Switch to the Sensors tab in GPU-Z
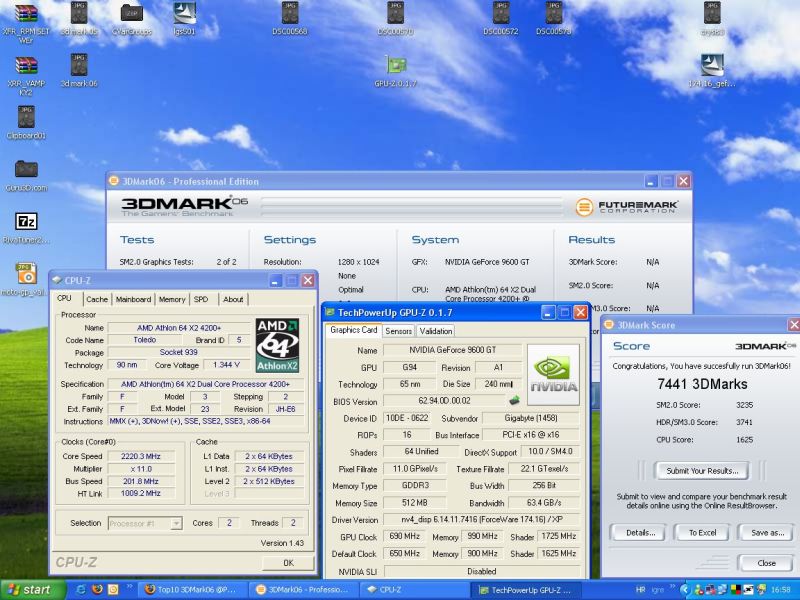 point(398,331)
